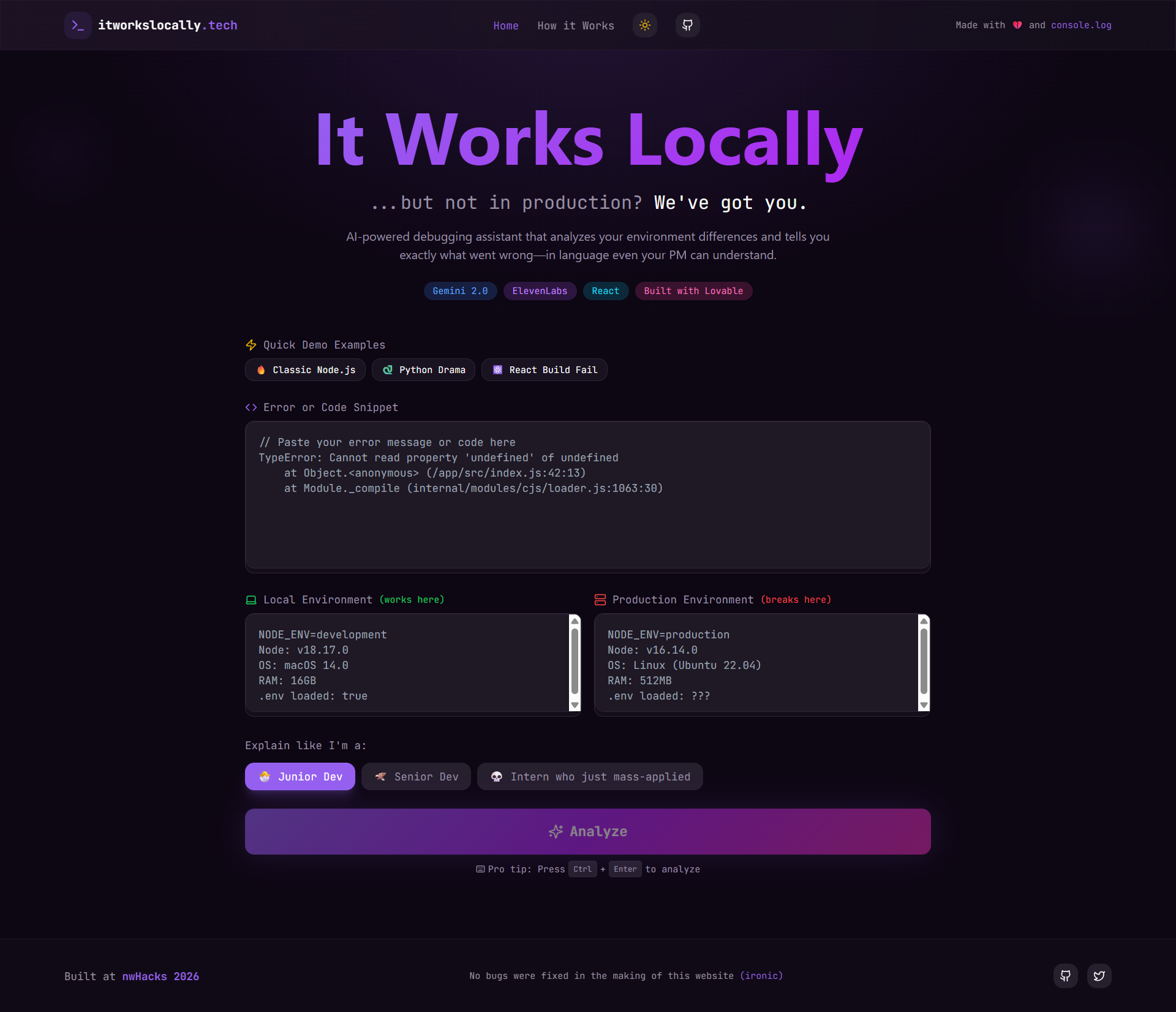Load the Classic Node.js demo example
This screenshot has height=1012, width=1176.
tap(305, 370)
